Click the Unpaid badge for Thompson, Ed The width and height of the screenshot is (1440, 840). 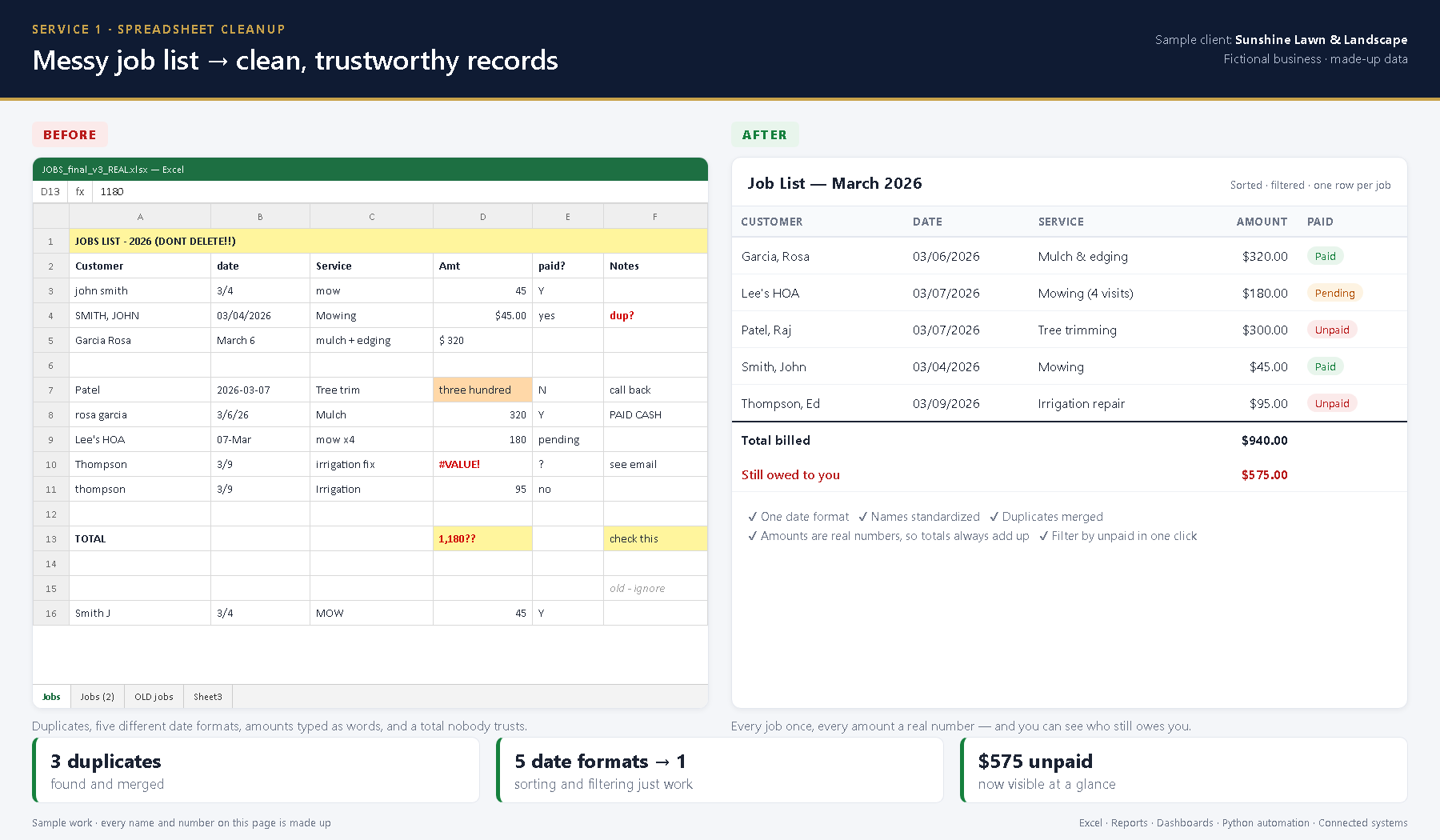1332,404
